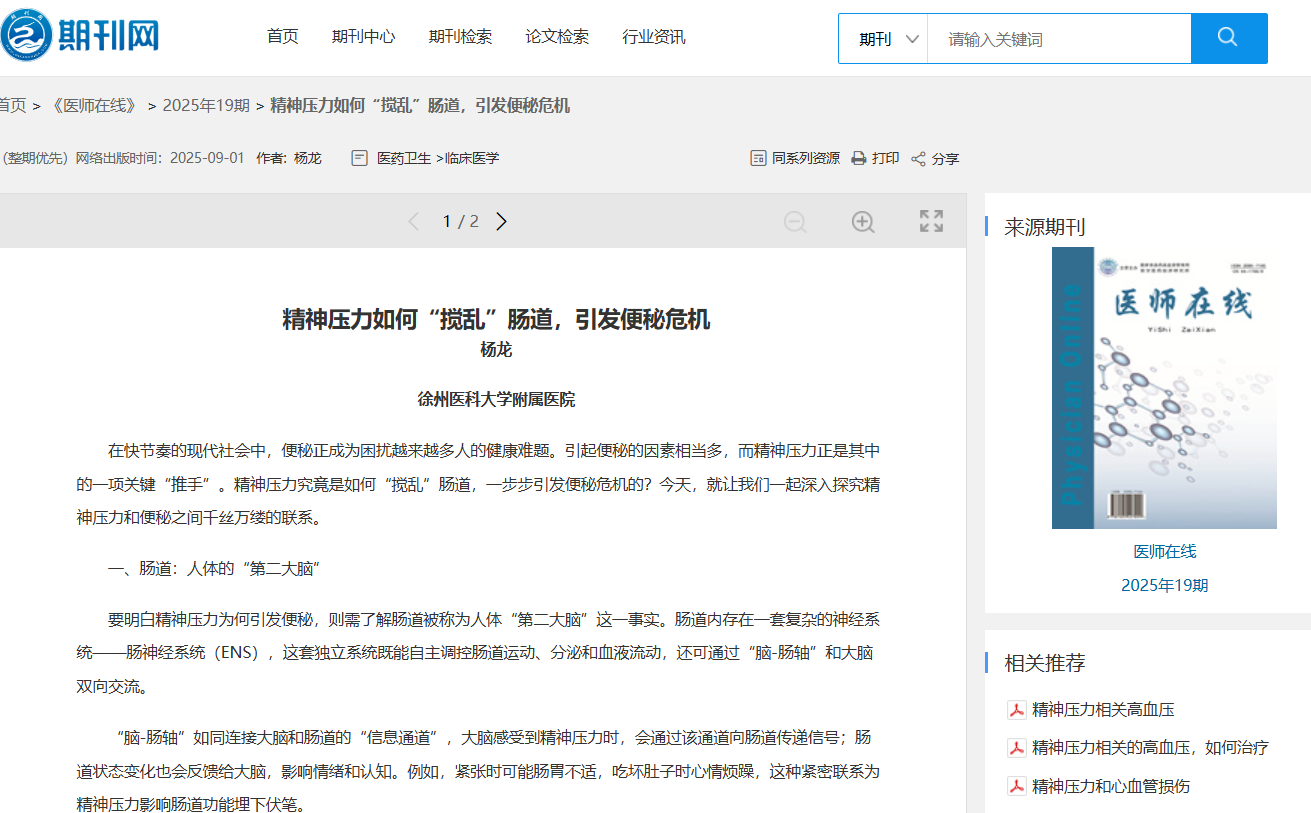
Task: Open the 医师在线 journal cover thumbnail
Action: coord(1164,388)
